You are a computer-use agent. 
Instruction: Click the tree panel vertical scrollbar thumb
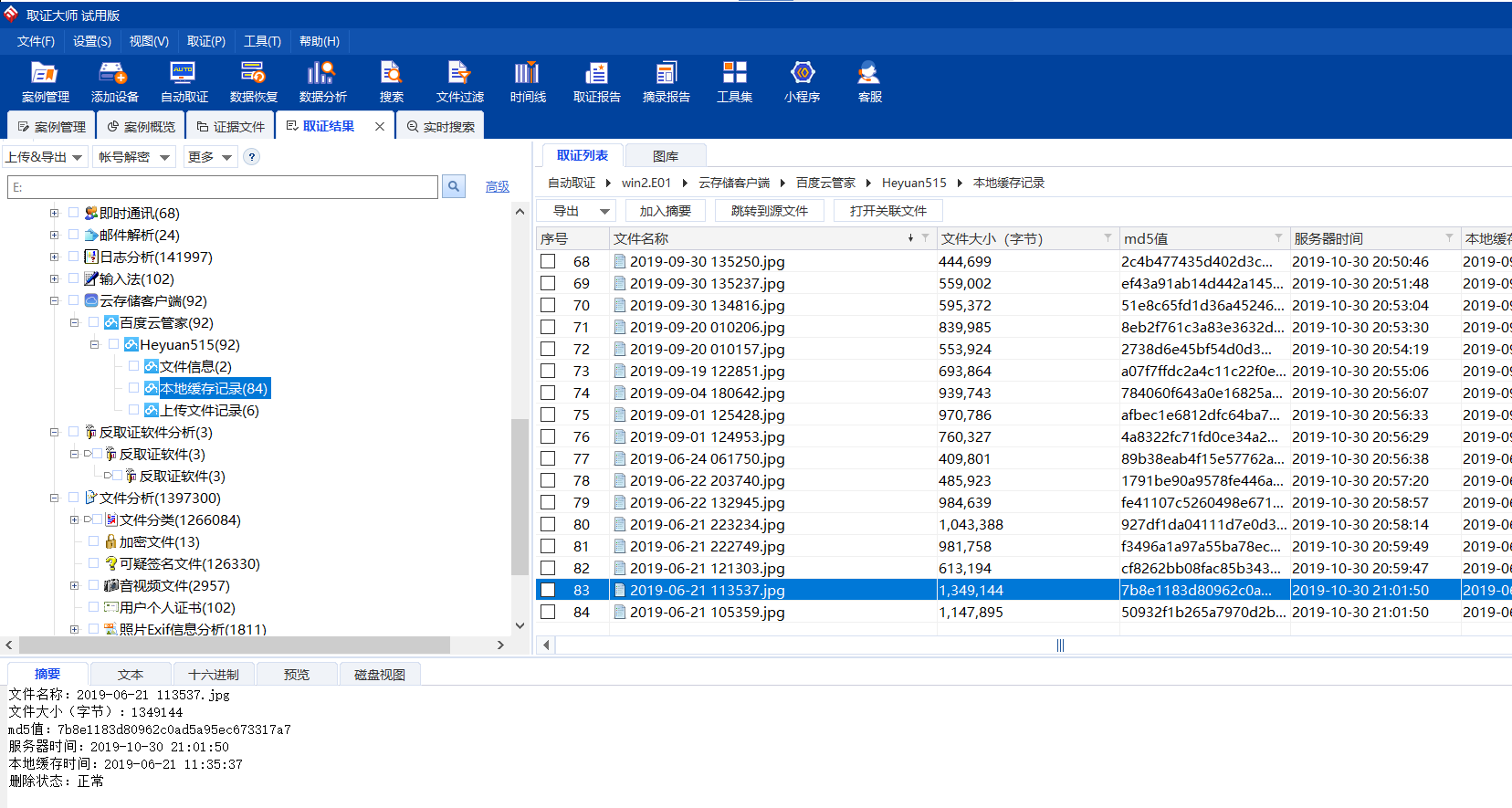(520, 498)
